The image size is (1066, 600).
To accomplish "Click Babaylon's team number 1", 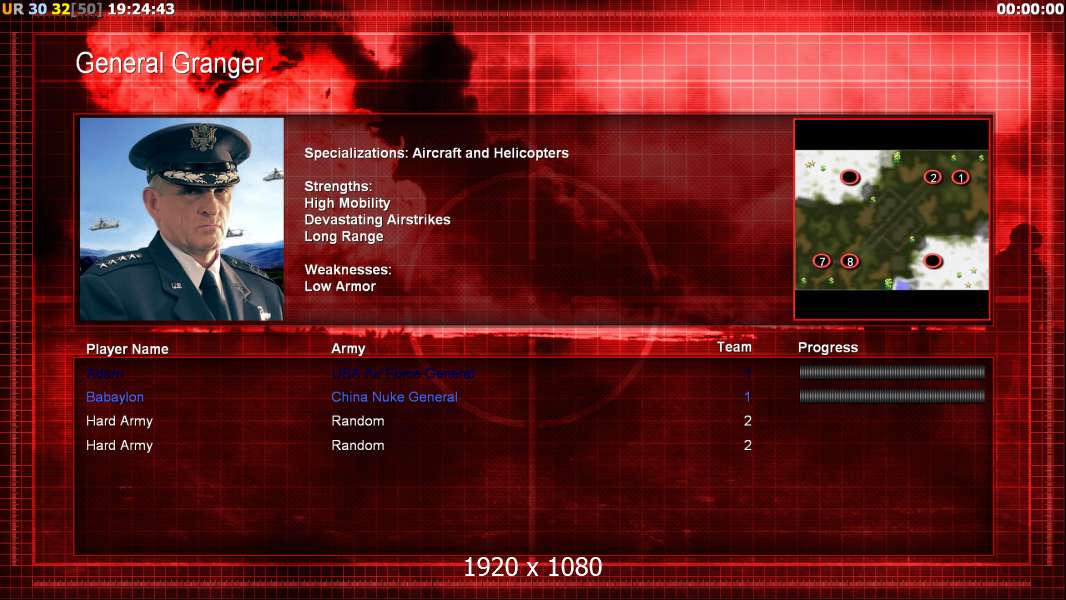I will 747,397.
